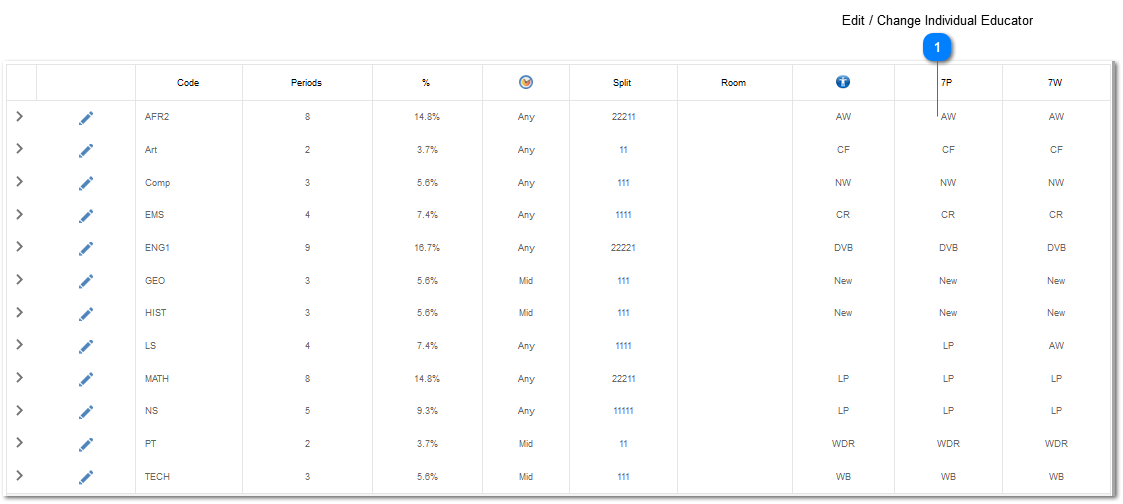Expand the Comp row chevron

point(20,181)
